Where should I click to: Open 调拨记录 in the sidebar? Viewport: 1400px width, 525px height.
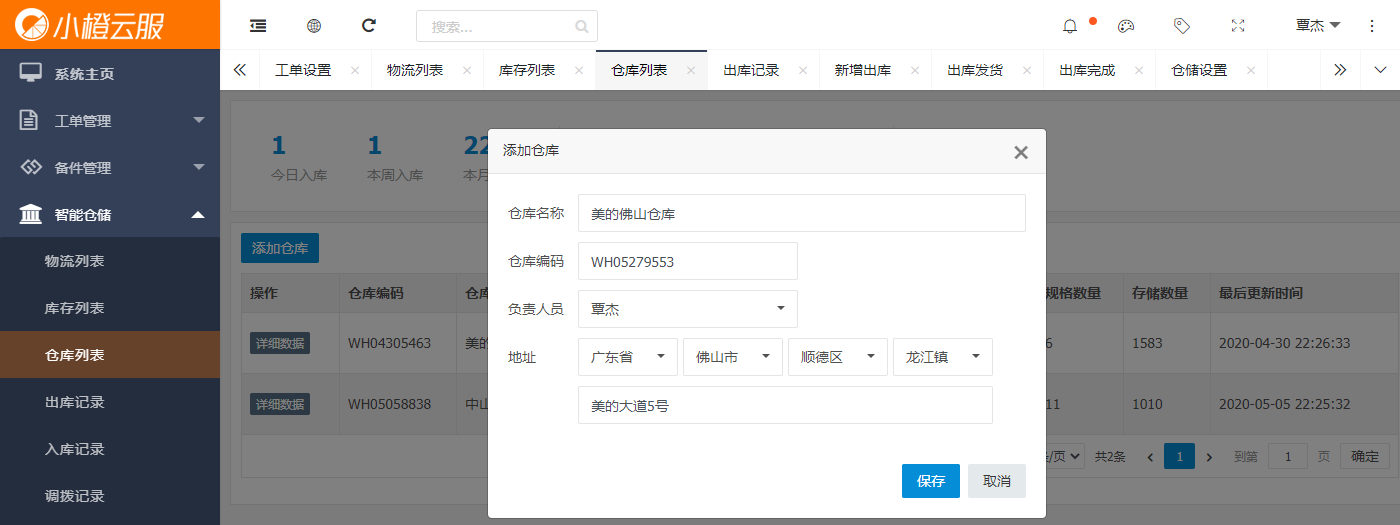[x=110, y=496]
